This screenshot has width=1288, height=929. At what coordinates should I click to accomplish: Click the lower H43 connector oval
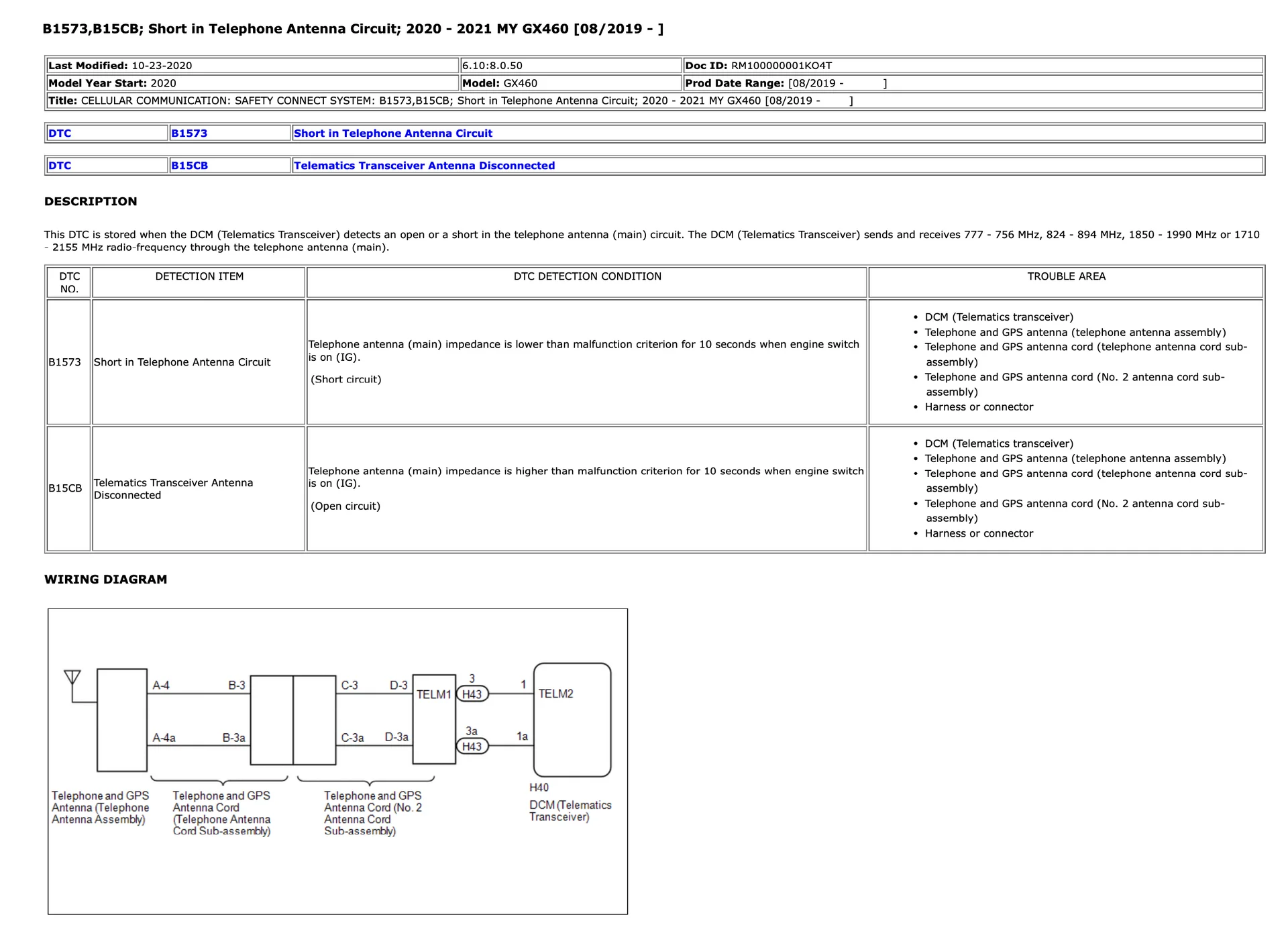(x=472, y=746)
